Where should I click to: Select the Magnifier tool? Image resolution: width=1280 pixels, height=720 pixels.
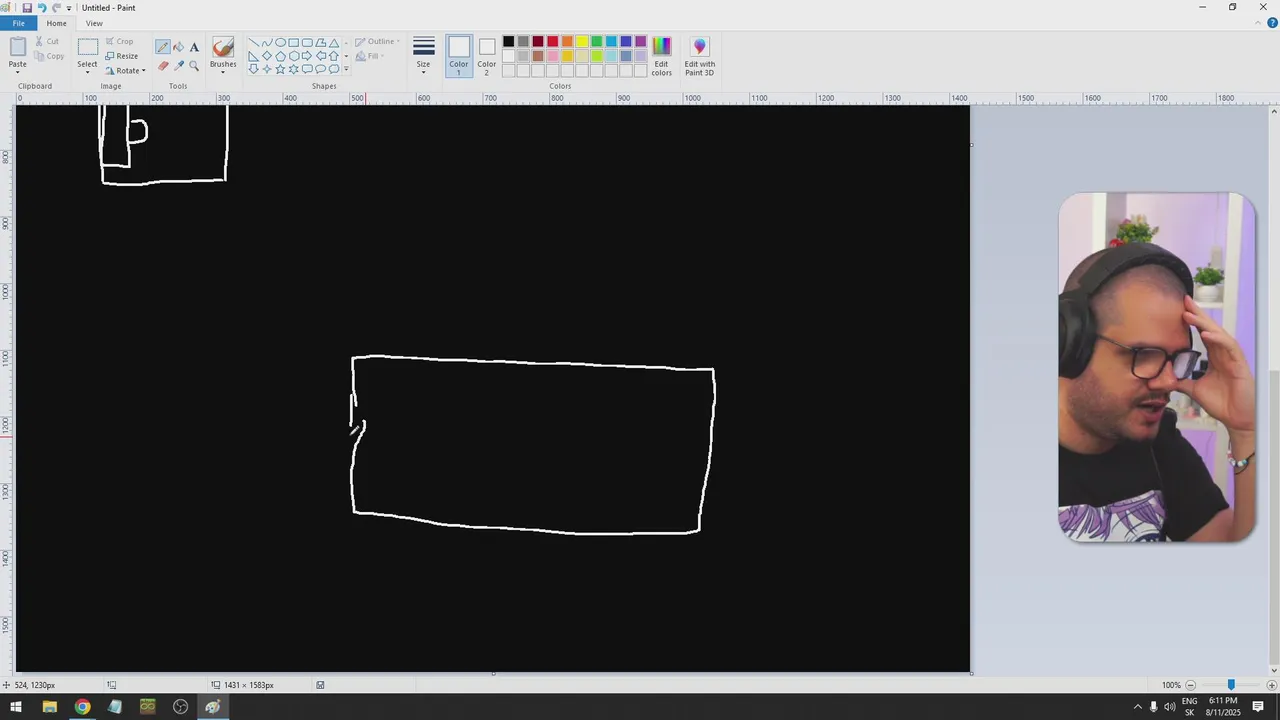(x=194, y=66)
